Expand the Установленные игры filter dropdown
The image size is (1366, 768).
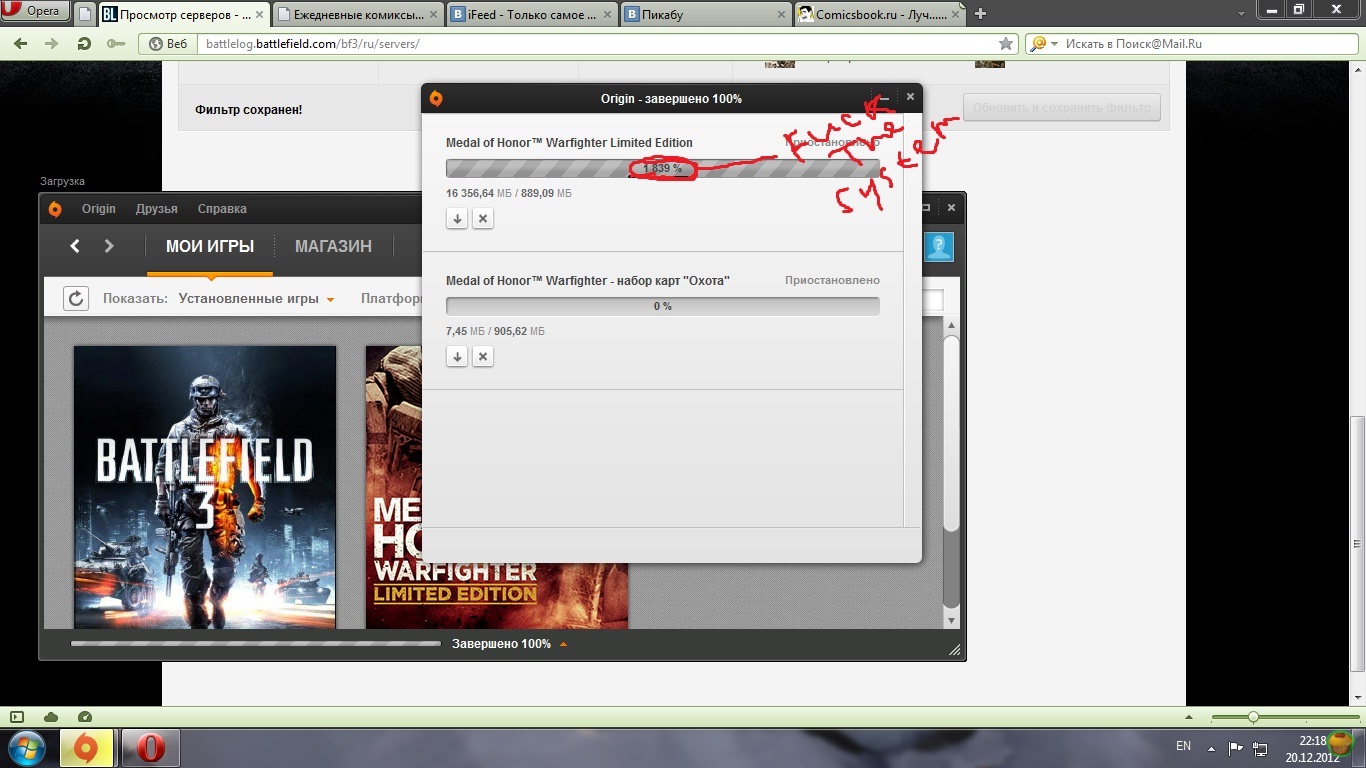tap(256, 298)
